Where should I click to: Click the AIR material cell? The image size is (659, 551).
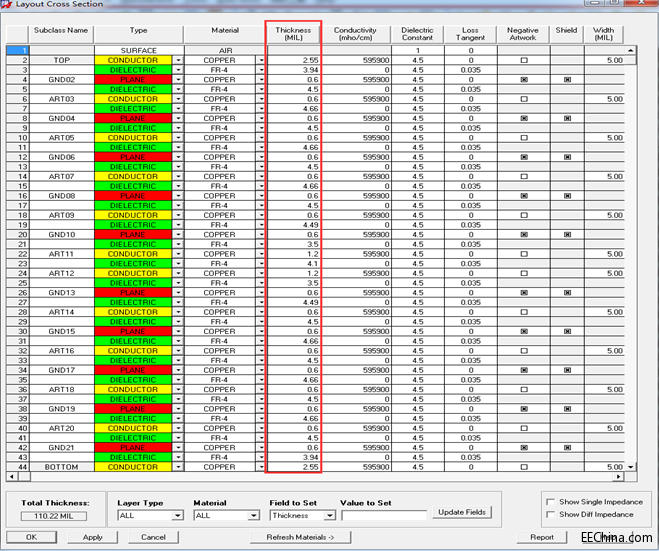tap(225, 50)
